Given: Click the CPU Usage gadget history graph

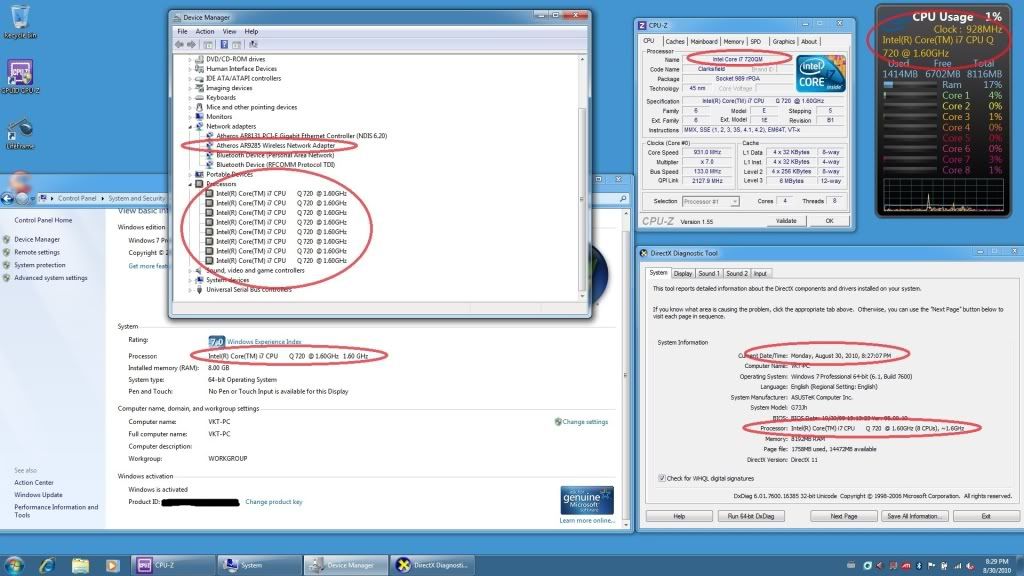Looking at the screenshot, I should point(943,195).
